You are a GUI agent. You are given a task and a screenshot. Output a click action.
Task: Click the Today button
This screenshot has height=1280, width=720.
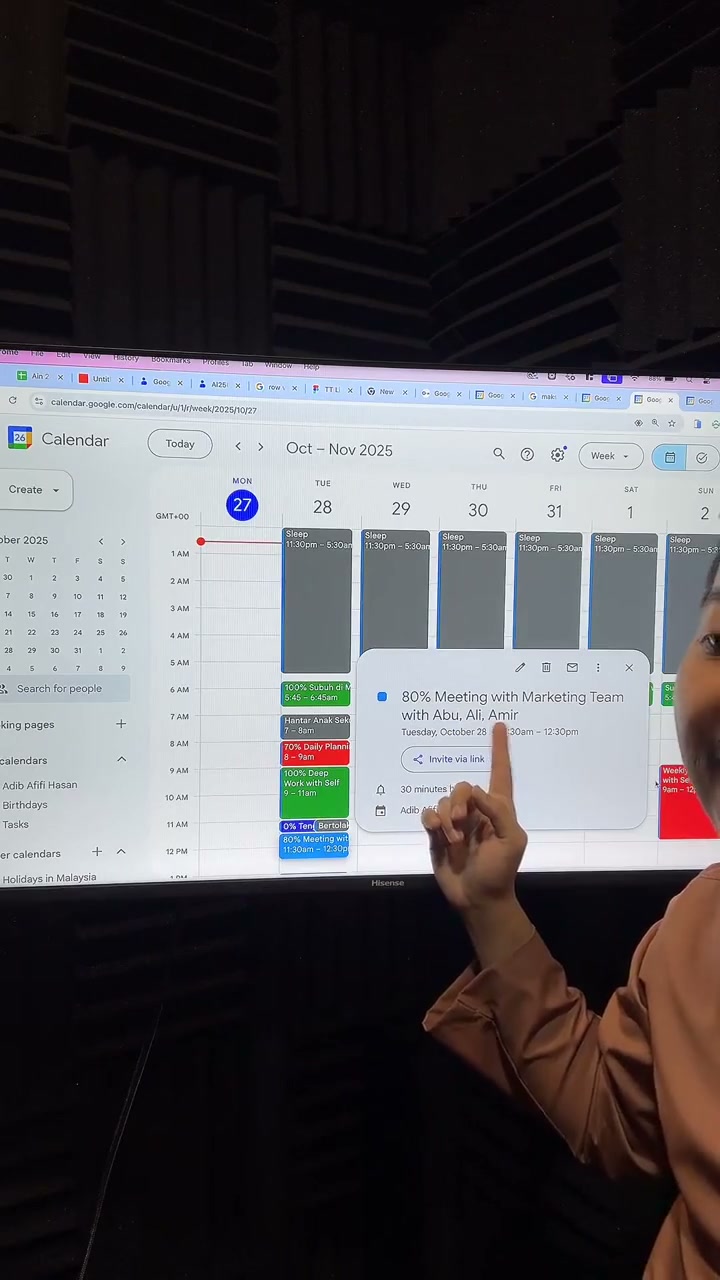(x=180, y=444)
